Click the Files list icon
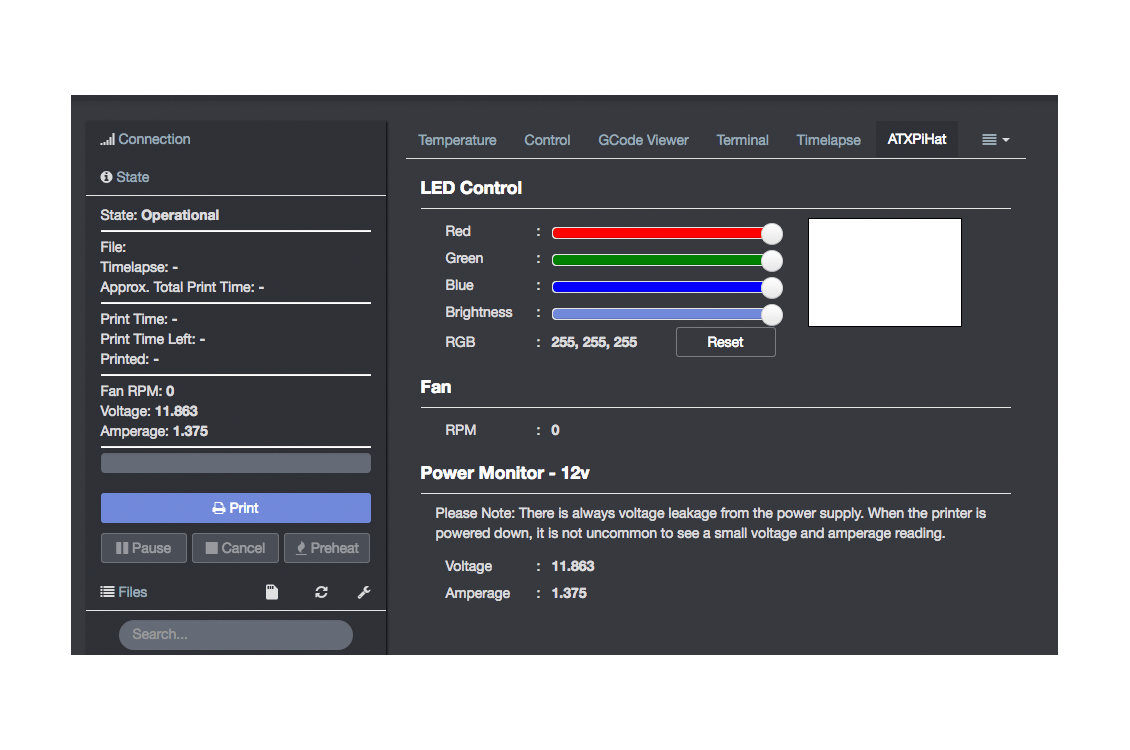1130x750 pixels. pyautogui.click(x=107, y=592)
